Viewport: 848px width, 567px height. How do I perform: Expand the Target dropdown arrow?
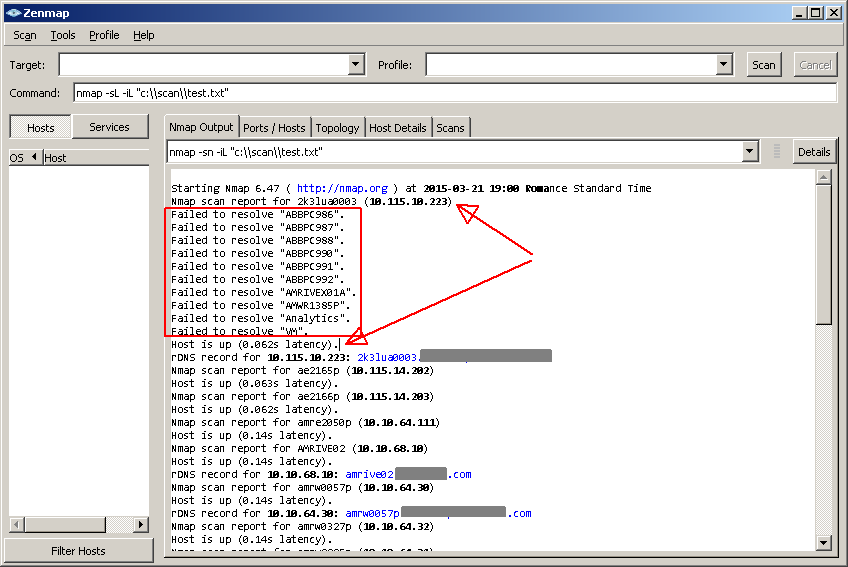click(355, 65)
